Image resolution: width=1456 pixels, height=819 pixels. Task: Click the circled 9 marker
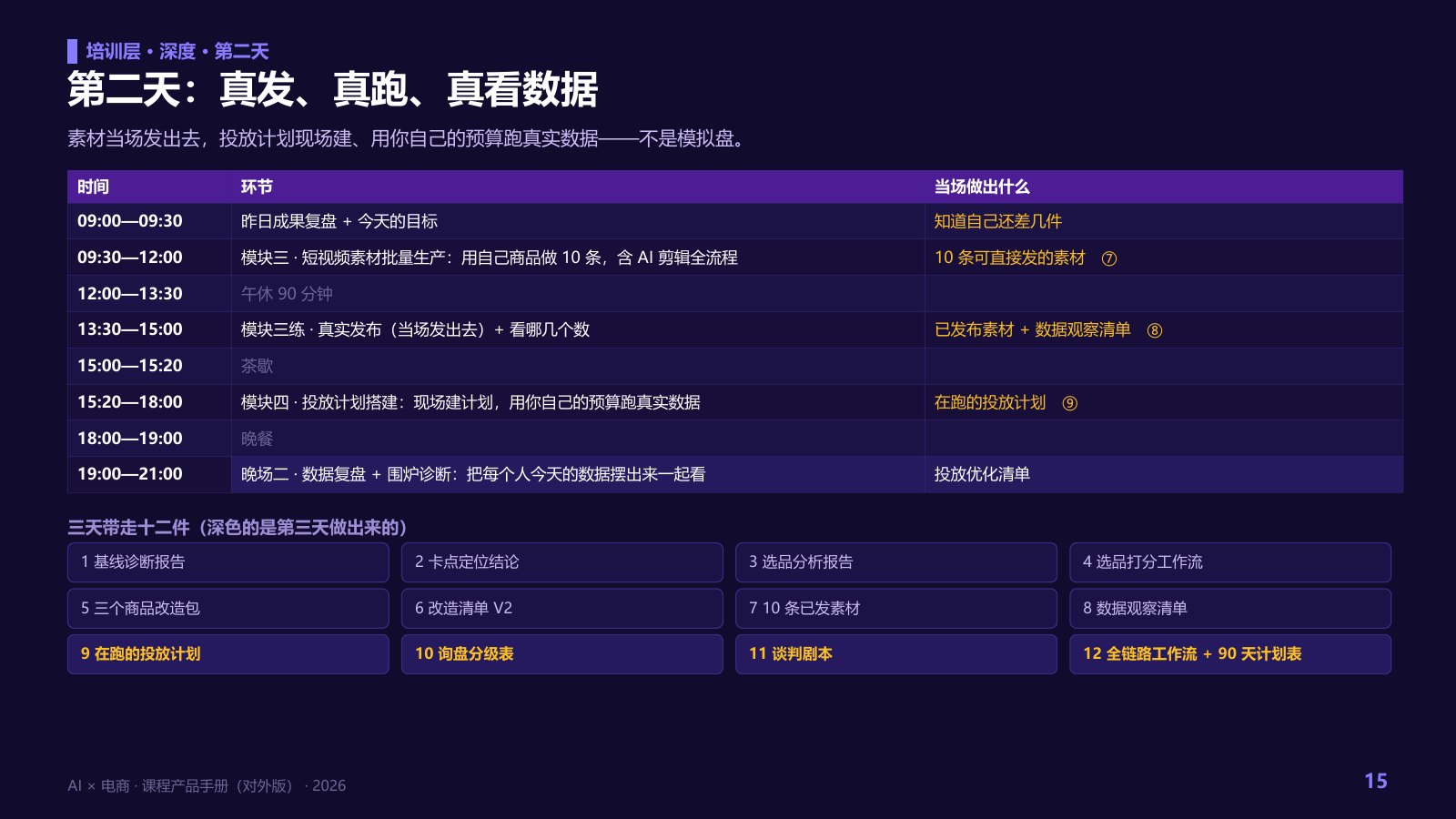(x=1070, y=403)
